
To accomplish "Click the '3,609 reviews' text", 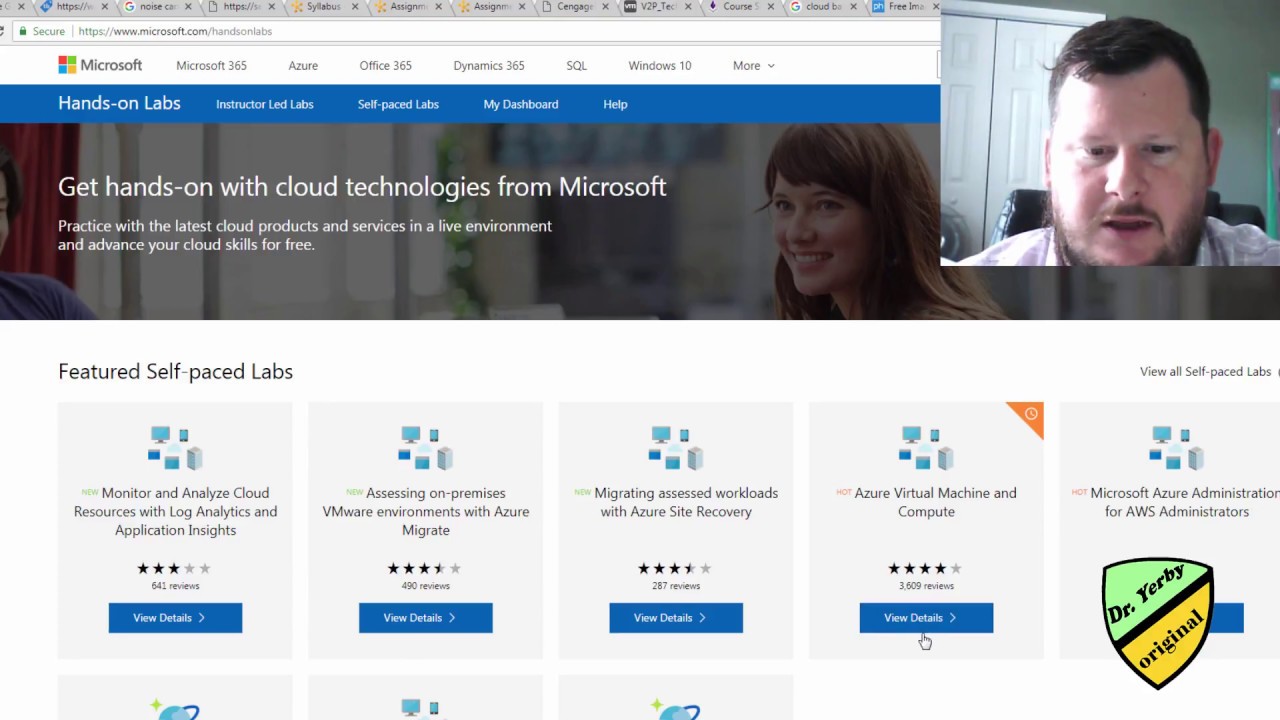I will (x=926, y=586).
